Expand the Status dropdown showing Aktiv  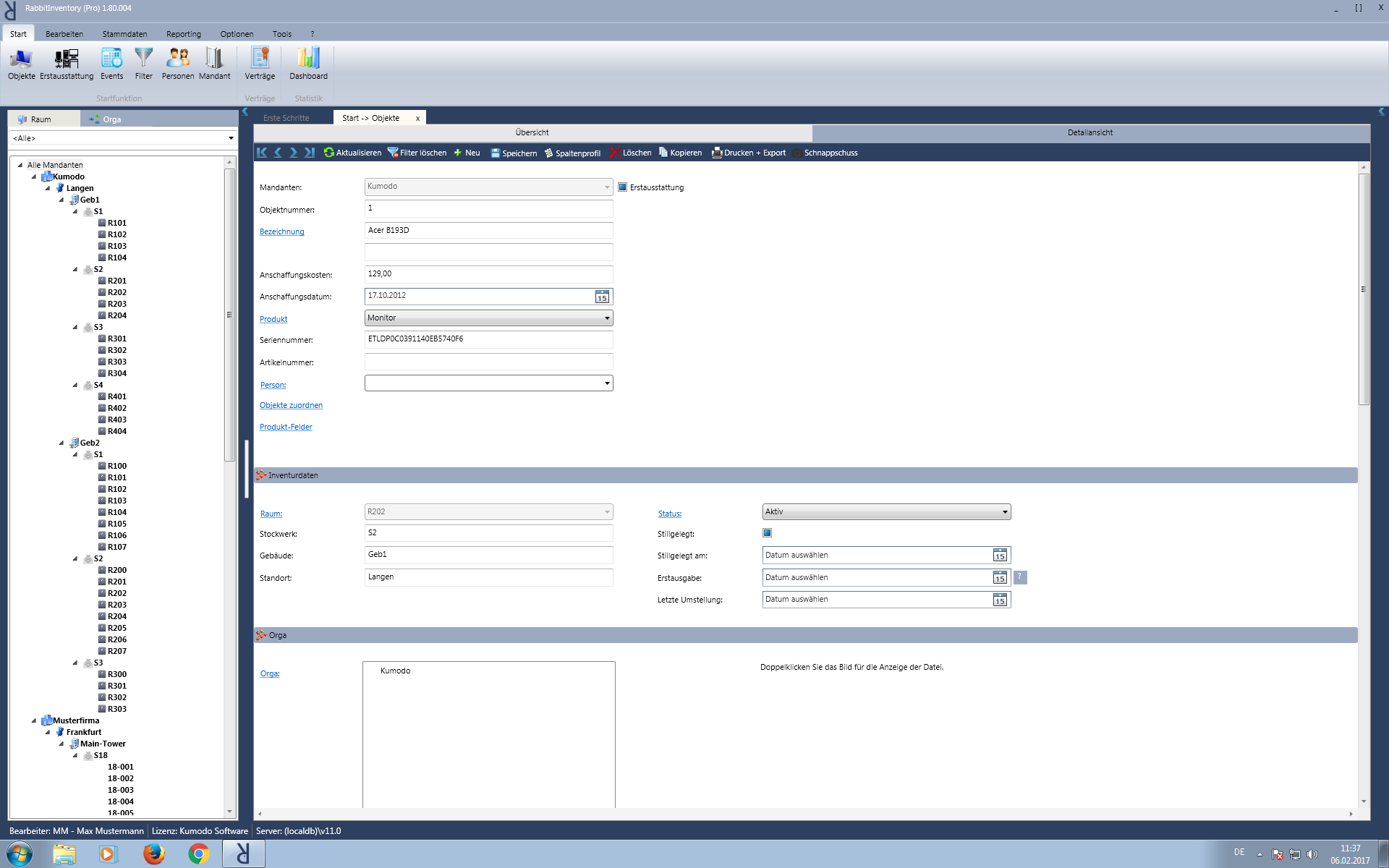click(x=1004, y=512)
